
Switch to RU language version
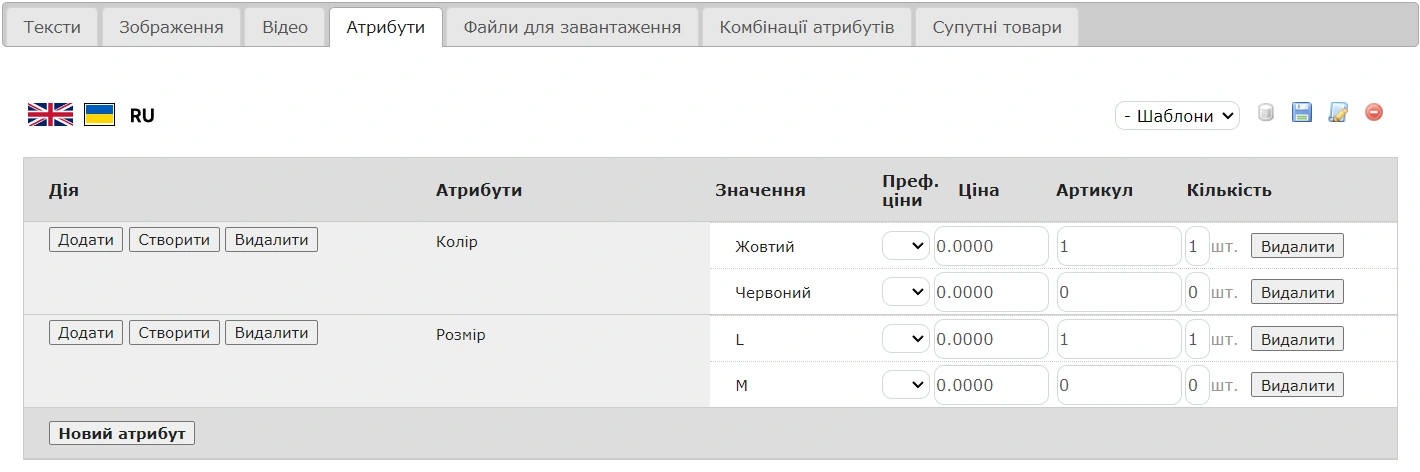142,116
